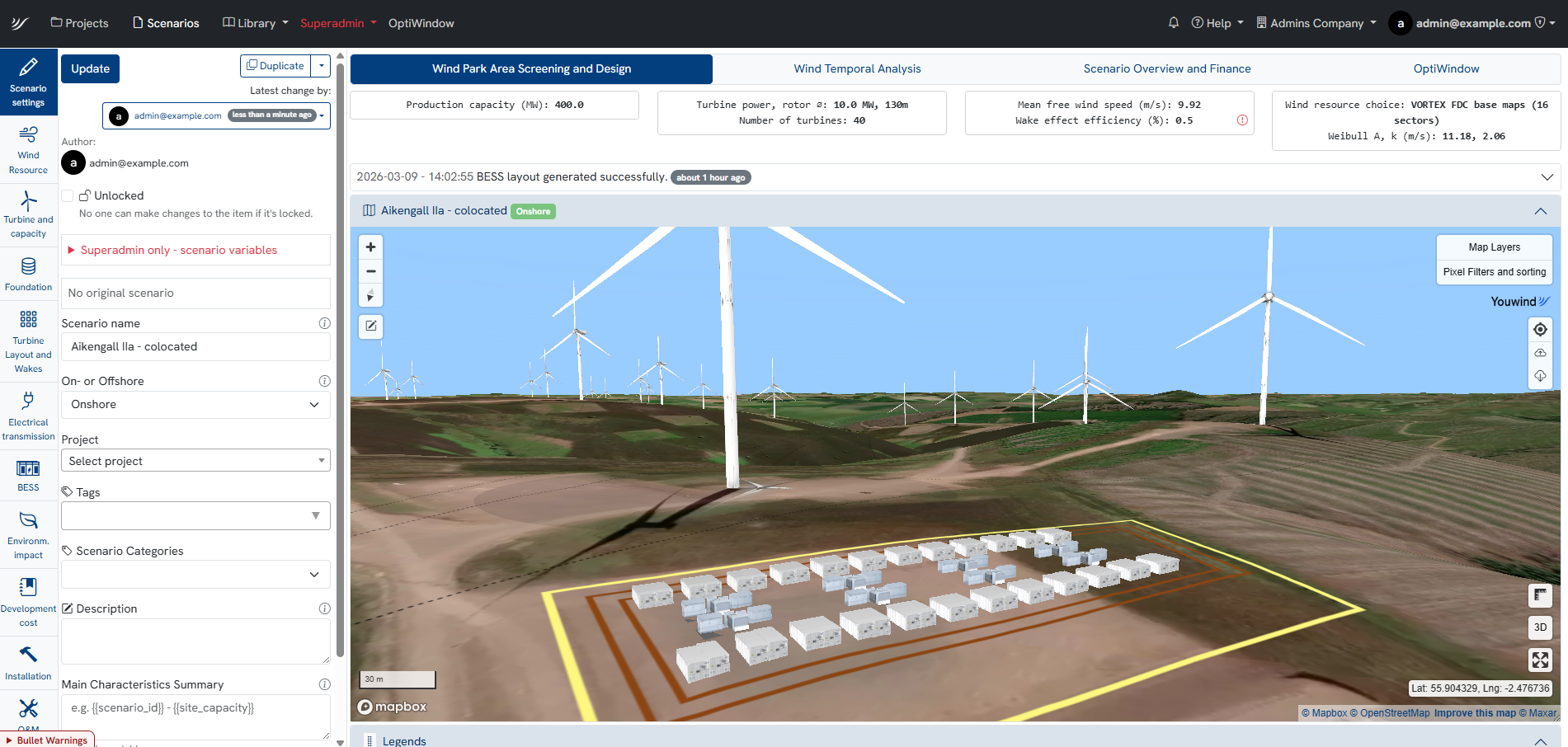Screen dimensions: 1568x747
Task: Open the BESS sidebar section
Action: [x=28, y=475]
